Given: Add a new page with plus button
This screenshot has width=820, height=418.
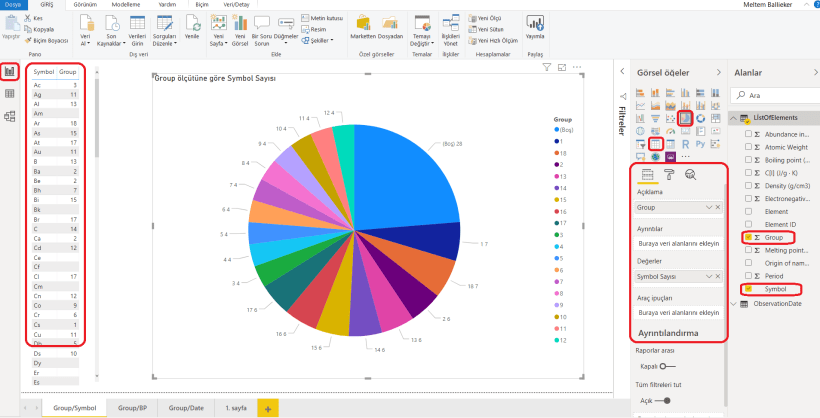Looking at the screenshot, I should [267, 408].
